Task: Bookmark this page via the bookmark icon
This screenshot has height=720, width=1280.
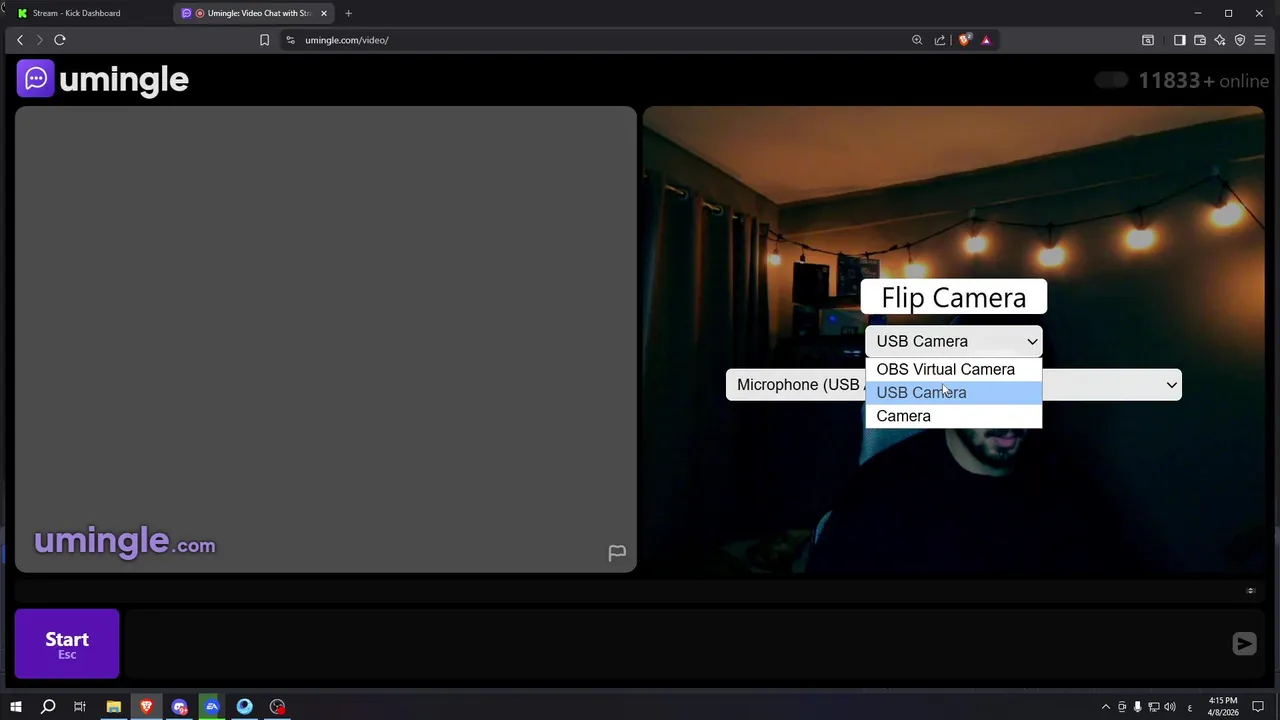Action: 264,40
